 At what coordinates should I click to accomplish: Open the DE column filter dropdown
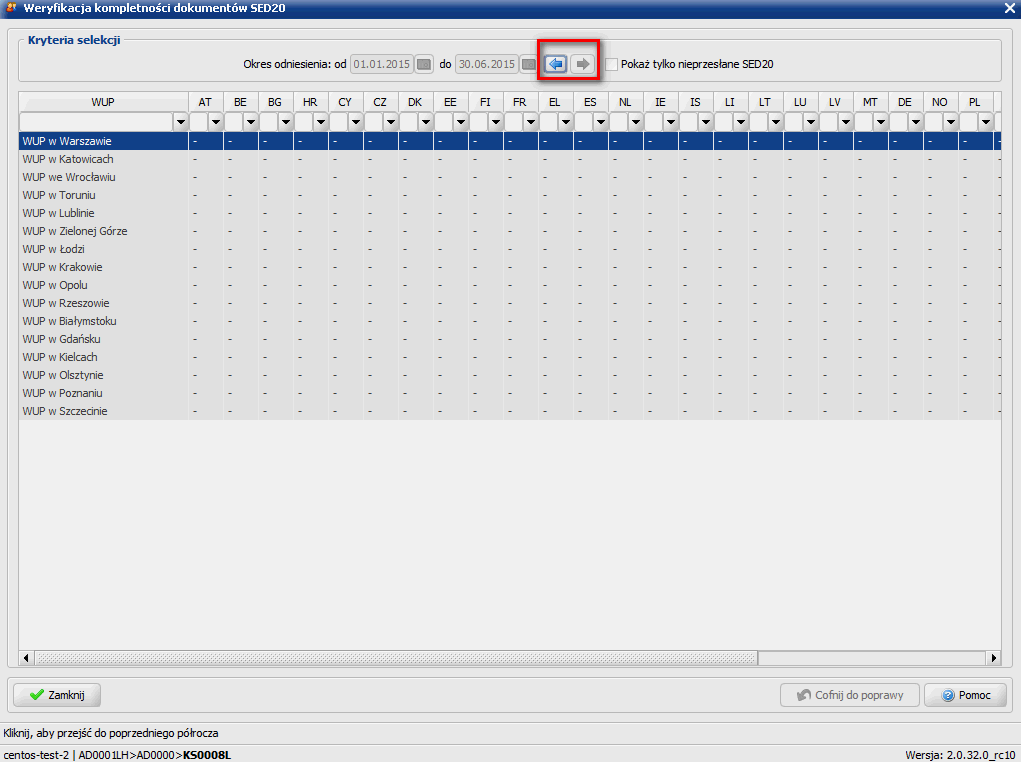(x=916, y=122)
